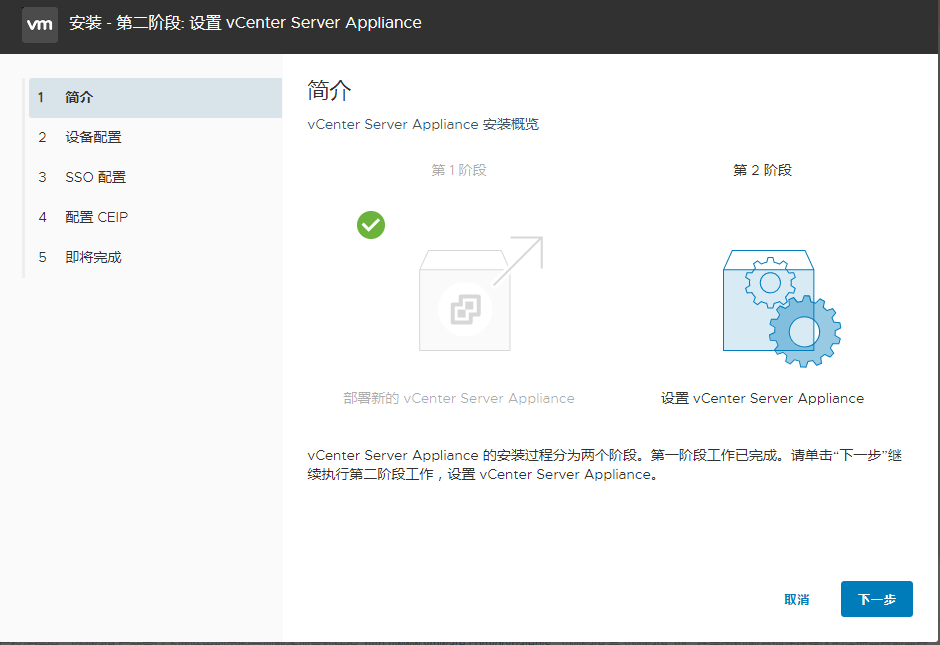This screenshot has width=940, height=645.
Task: Select step 1 简介 in sidebar
Action: pyautogui.click(x=155, y=98)
